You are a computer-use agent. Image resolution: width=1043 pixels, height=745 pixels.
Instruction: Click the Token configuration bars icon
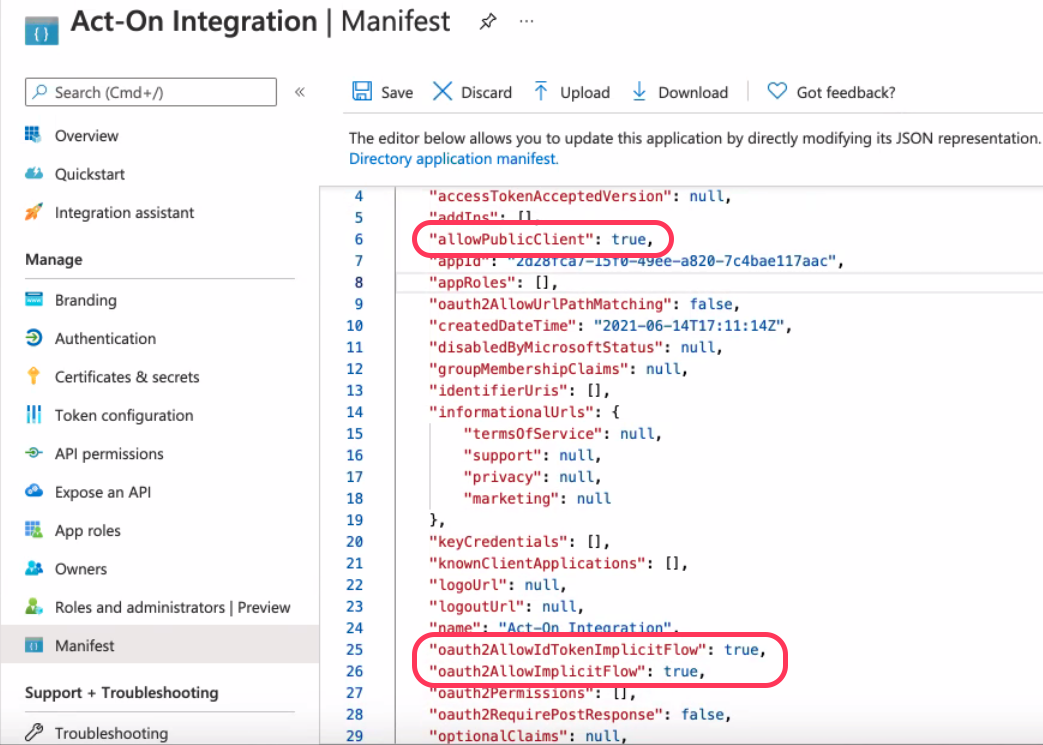coord(33,414)
